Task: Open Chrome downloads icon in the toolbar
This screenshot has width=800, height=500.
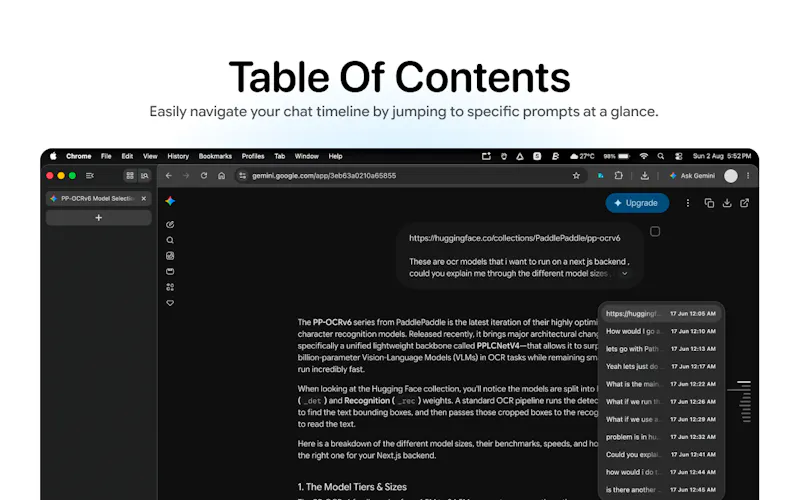Action: coord(645,176)
